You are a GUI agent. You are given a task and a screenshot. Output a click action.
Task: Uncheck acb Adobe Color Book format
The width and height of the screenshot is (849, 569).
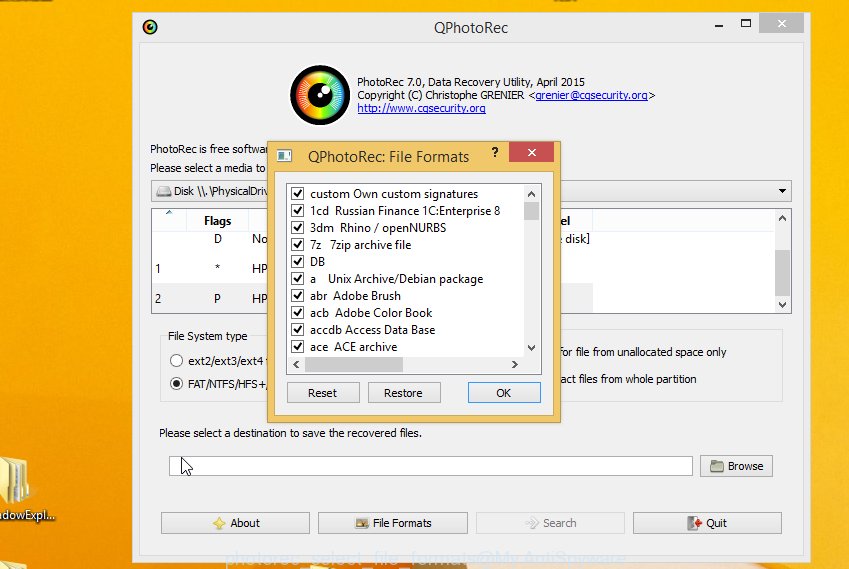(x=297, y=312)
